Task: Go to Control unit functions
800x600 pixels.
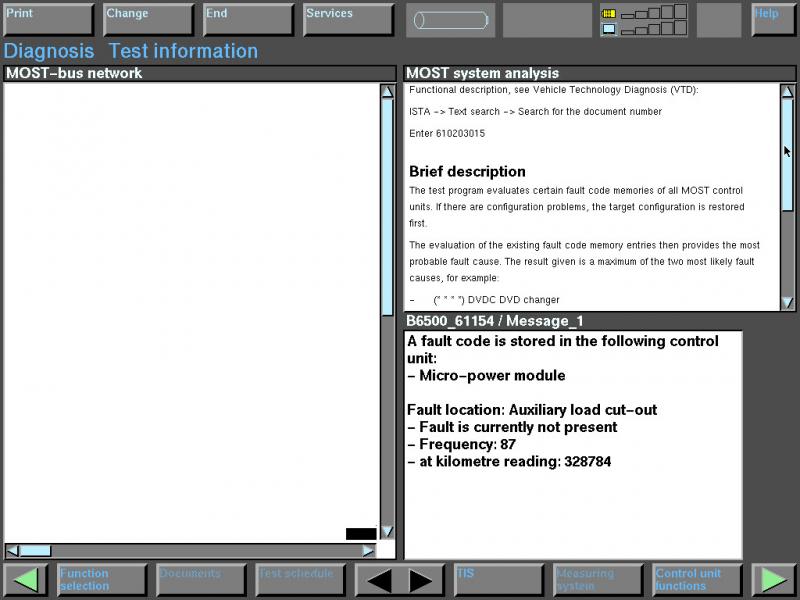Action: (x=697, y=580)
